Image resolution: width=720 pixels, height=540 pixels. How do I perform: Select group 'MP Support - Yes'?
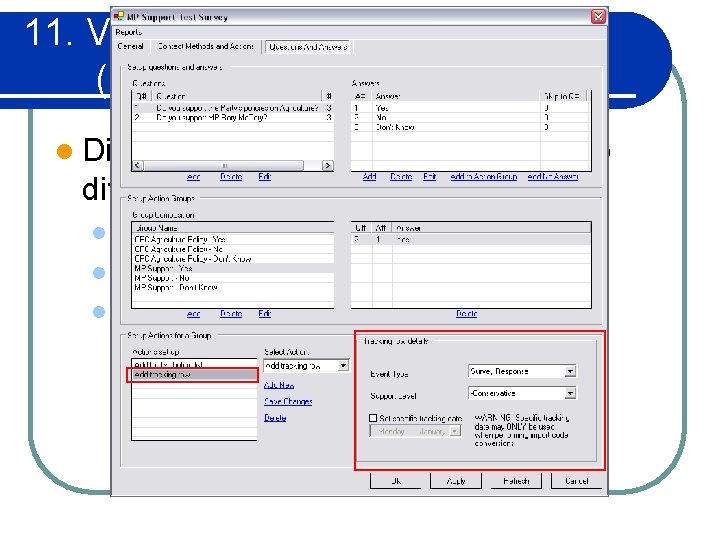pos(233,269)
